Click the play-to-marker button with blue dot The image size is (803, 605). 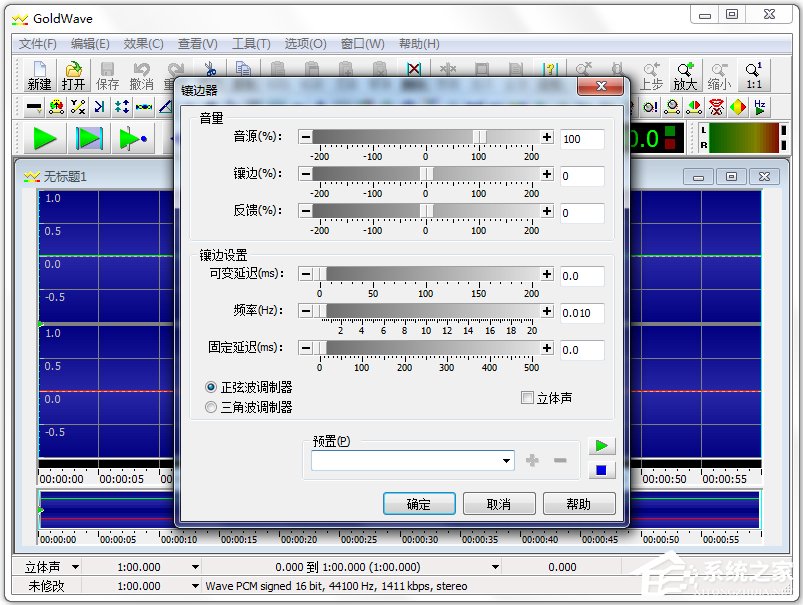(x=133, y=138)
